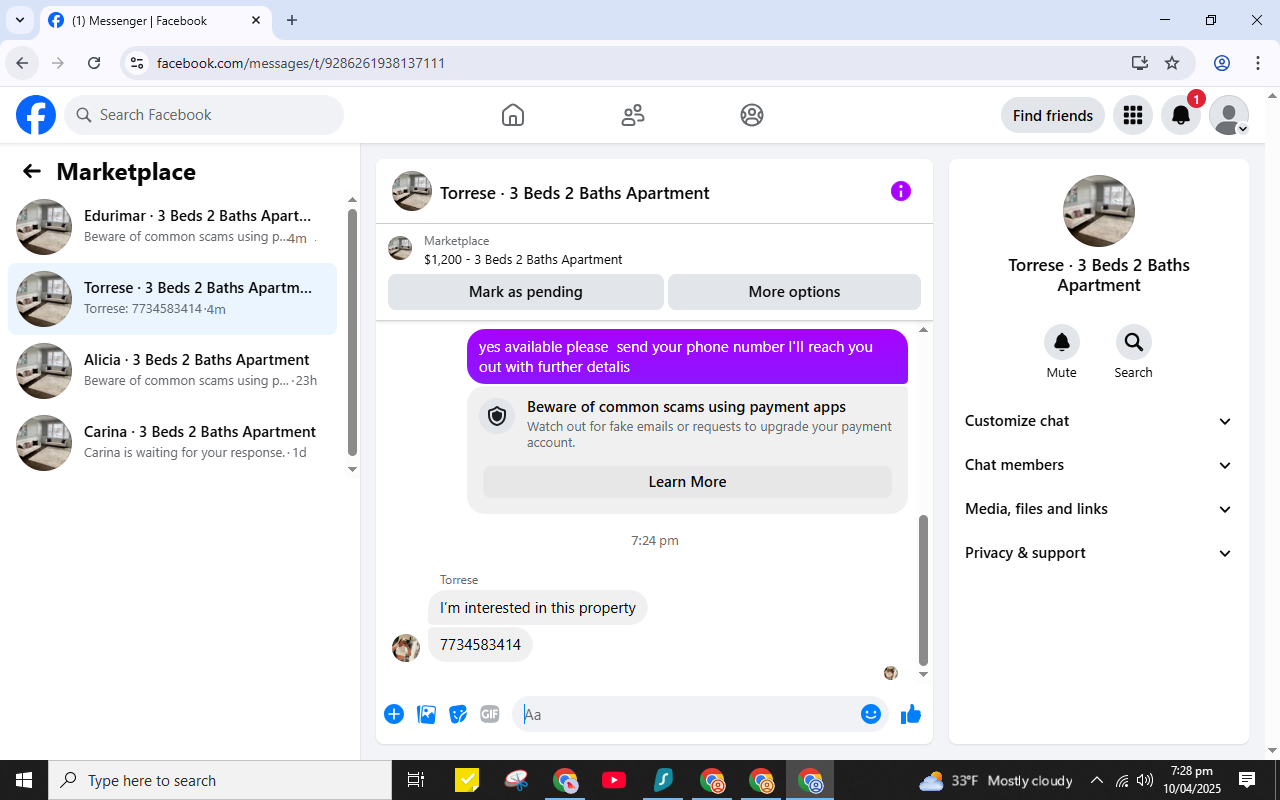Open the tab search dropdown arrow
The image size is (1280, 800).
pos(19,20)
